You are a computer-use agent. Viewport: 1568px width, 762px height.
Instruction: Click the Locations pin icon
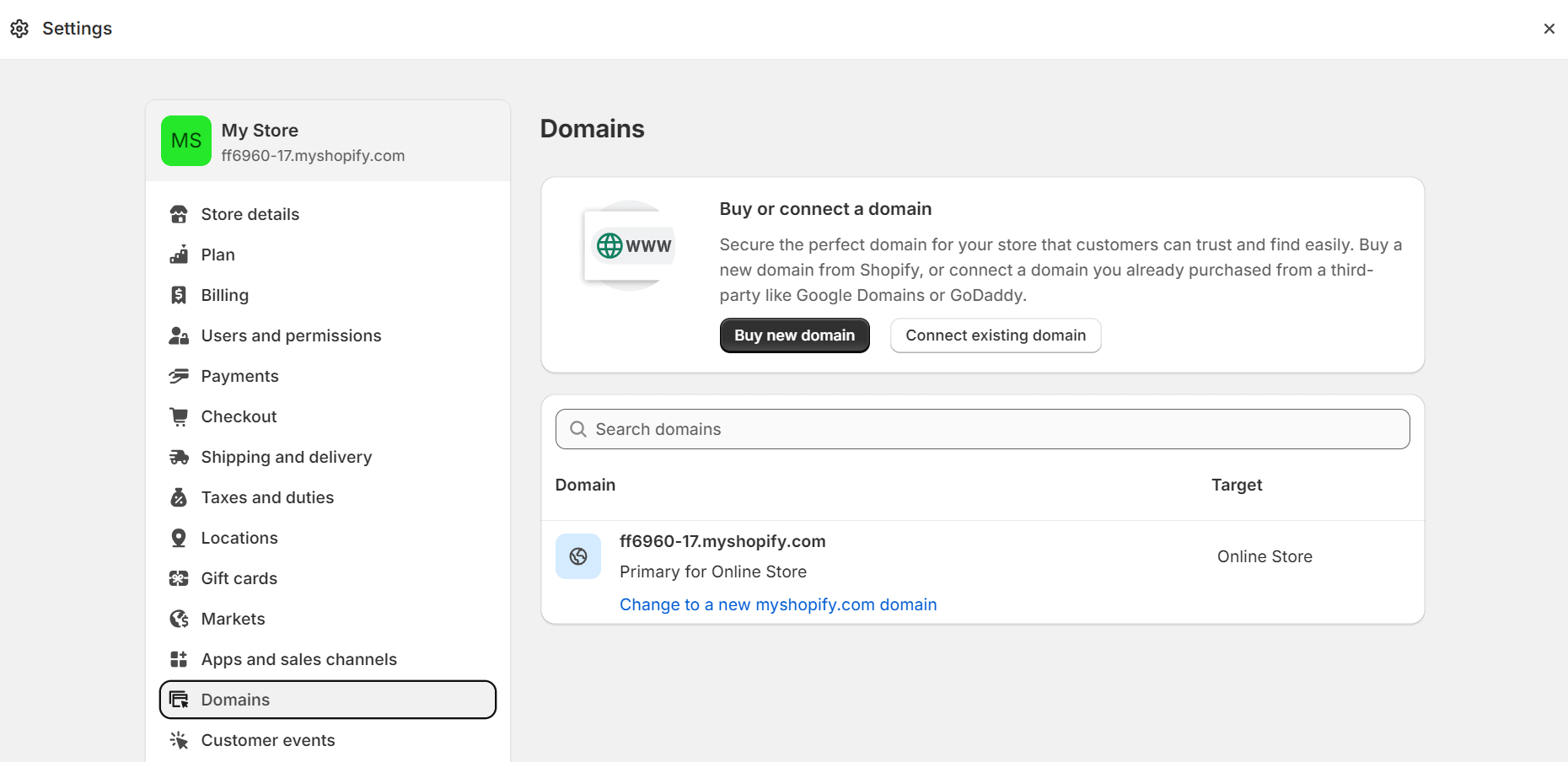tap(179, 538)
